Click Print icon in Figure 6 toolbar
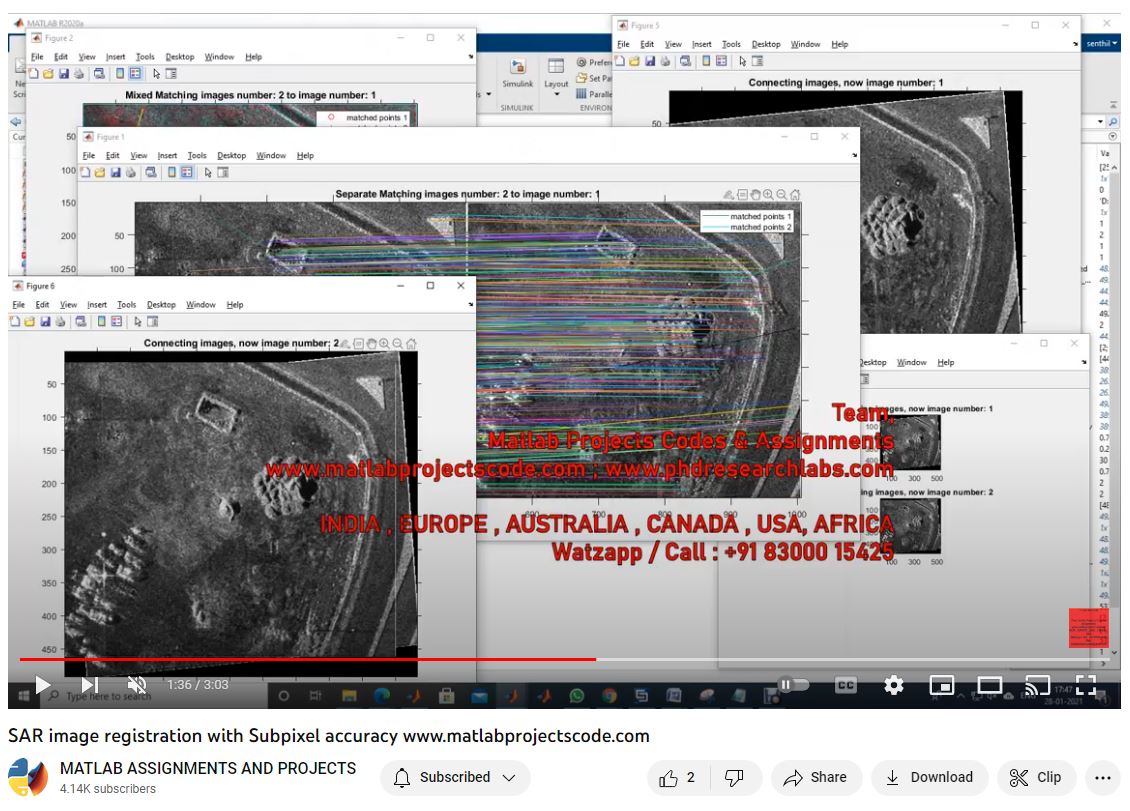This screenshot has width=1130, height=811. pos(60,322)
